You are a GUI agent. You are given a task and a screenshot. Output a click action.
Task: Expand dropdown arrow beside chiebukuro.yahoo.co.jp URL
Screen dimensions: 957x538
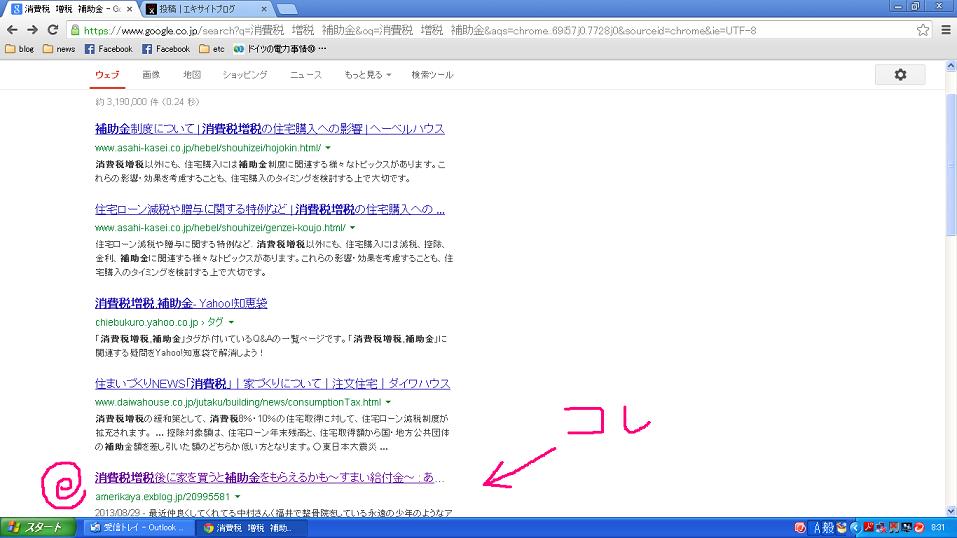click(x=231, y=322)
